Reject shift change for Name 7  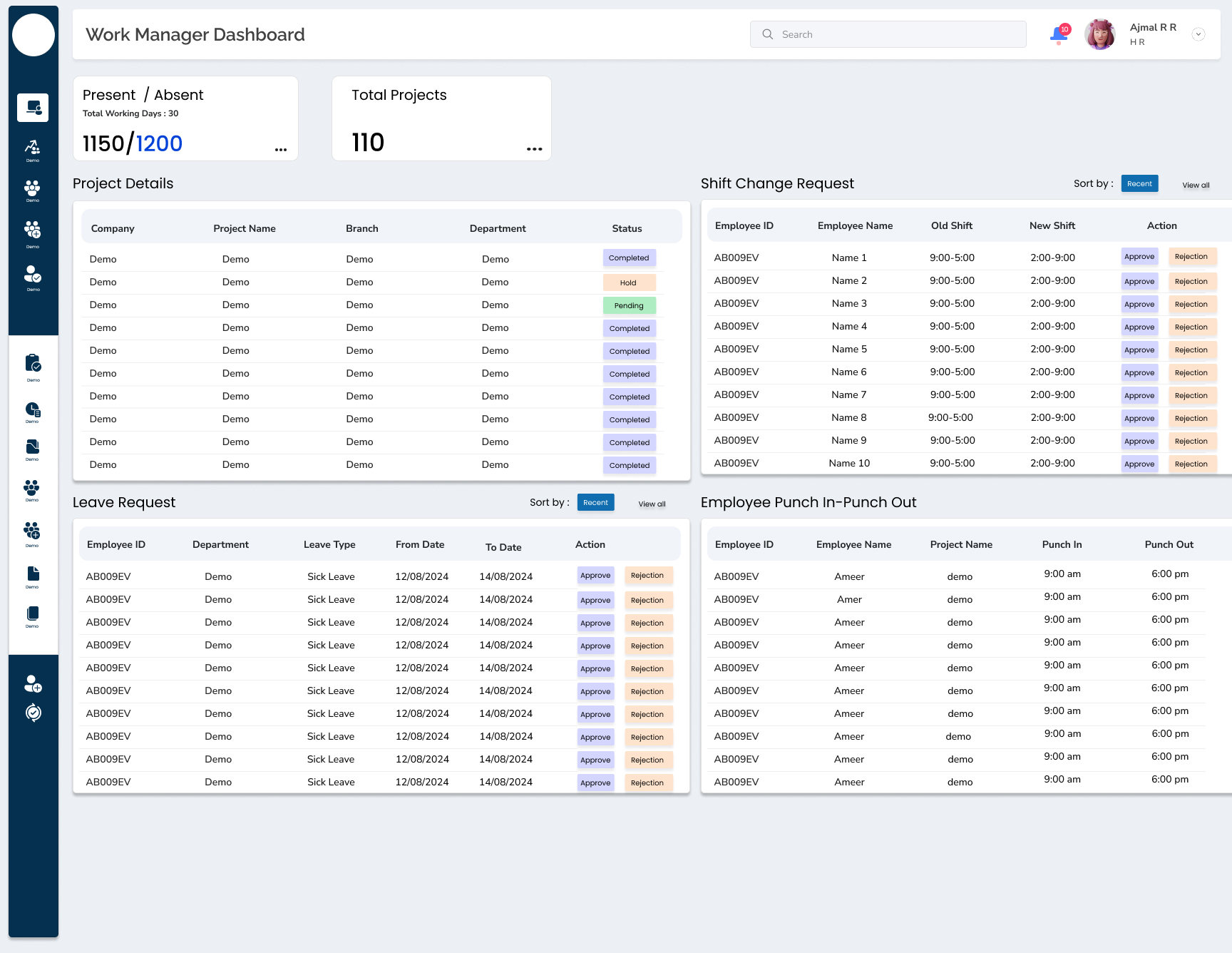coord(1191,396)
